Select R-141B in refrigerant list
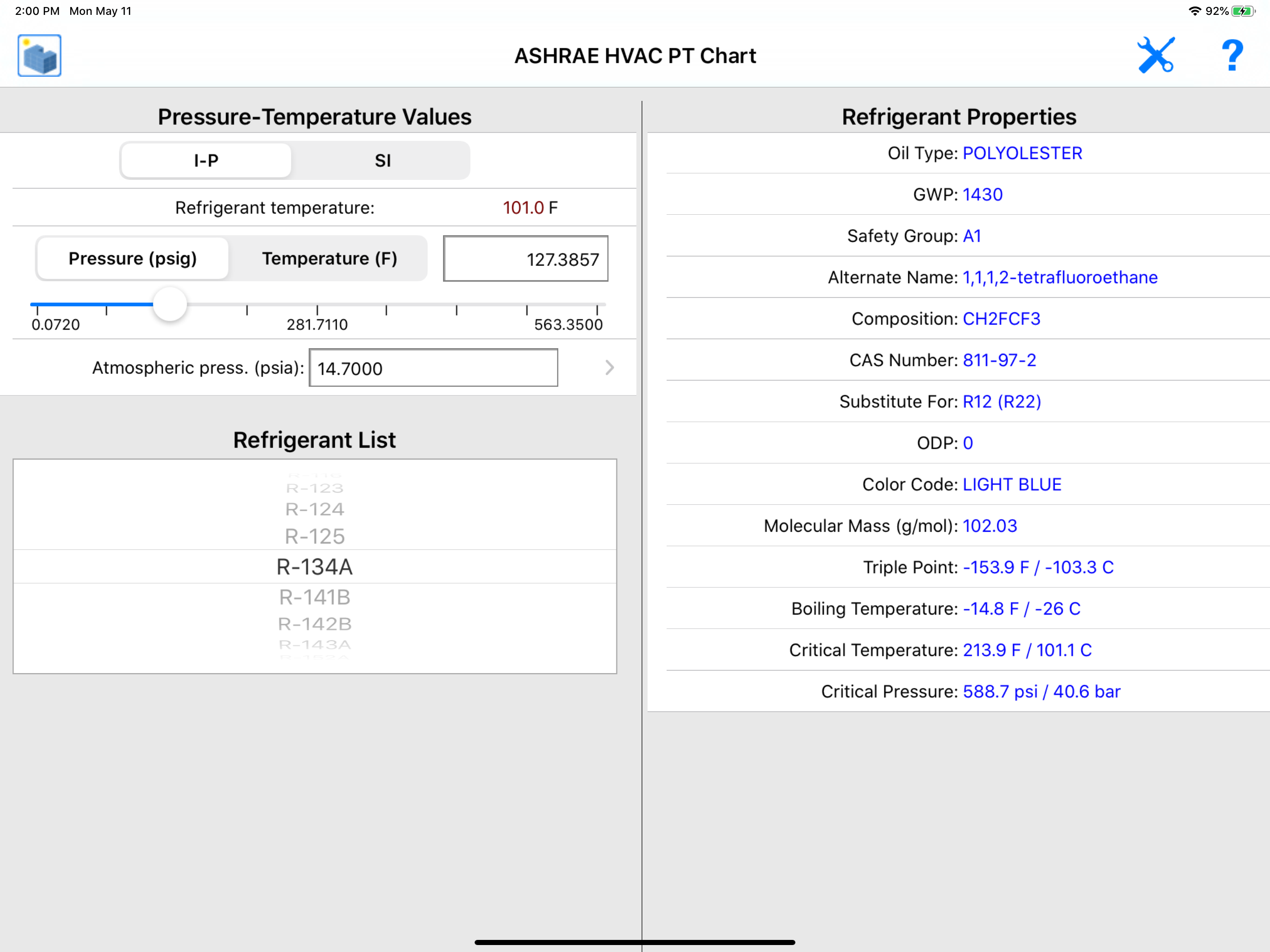This screenshot has height=952, width=1270. pos(315,597)
